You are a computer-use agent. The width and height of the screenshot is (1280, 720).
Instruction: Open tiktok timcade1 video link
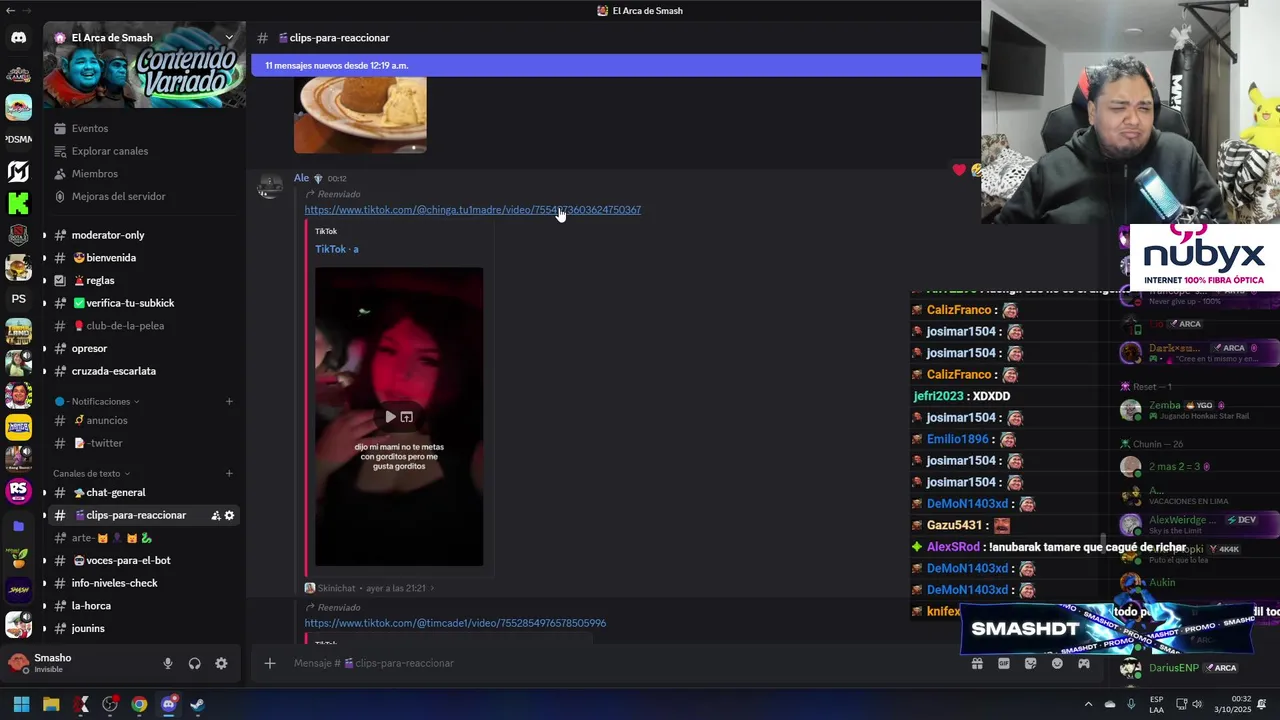[x=455, y=623]
